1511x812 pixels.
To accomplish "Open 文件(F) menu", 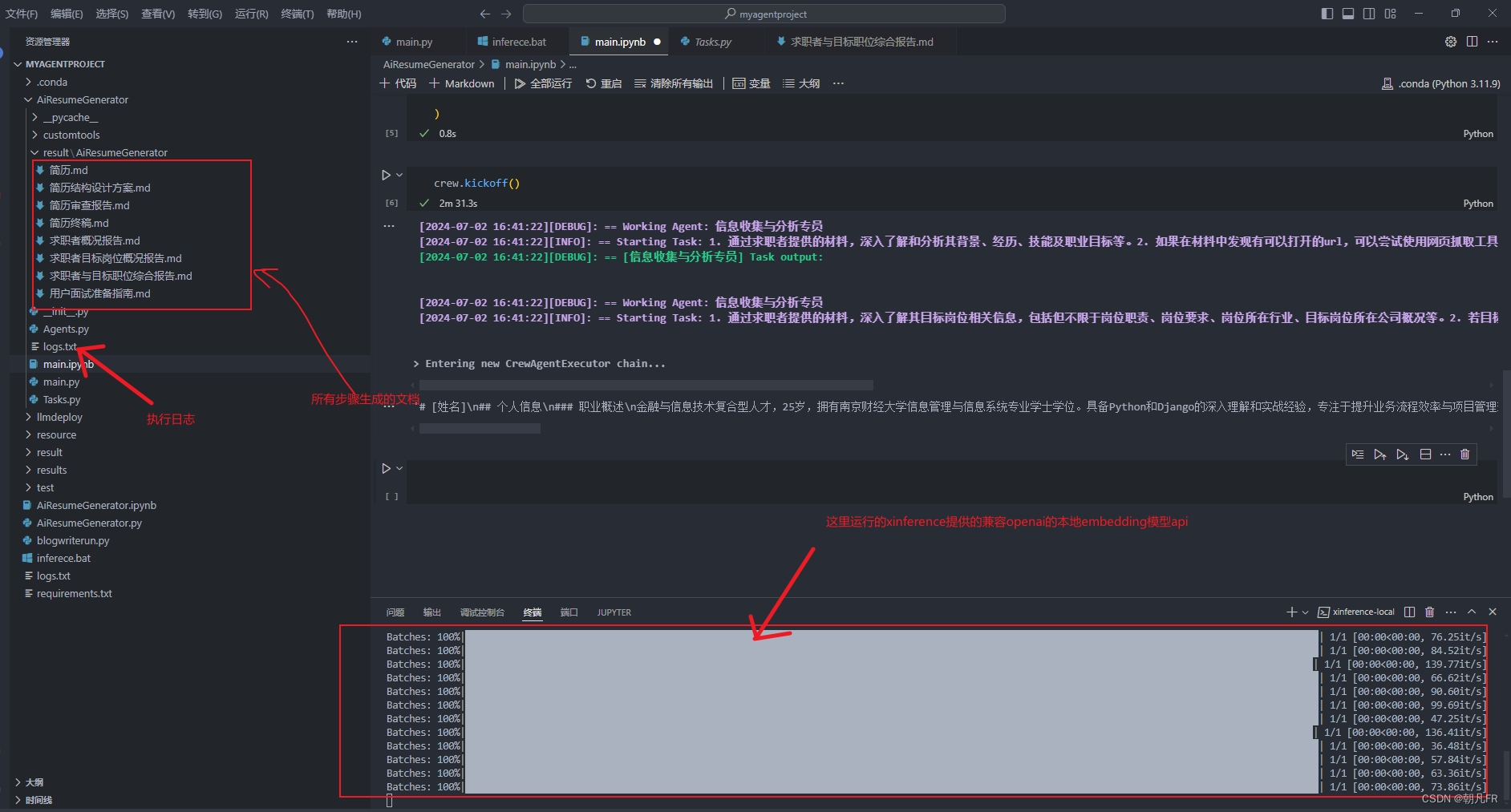I will pos(22,14).
